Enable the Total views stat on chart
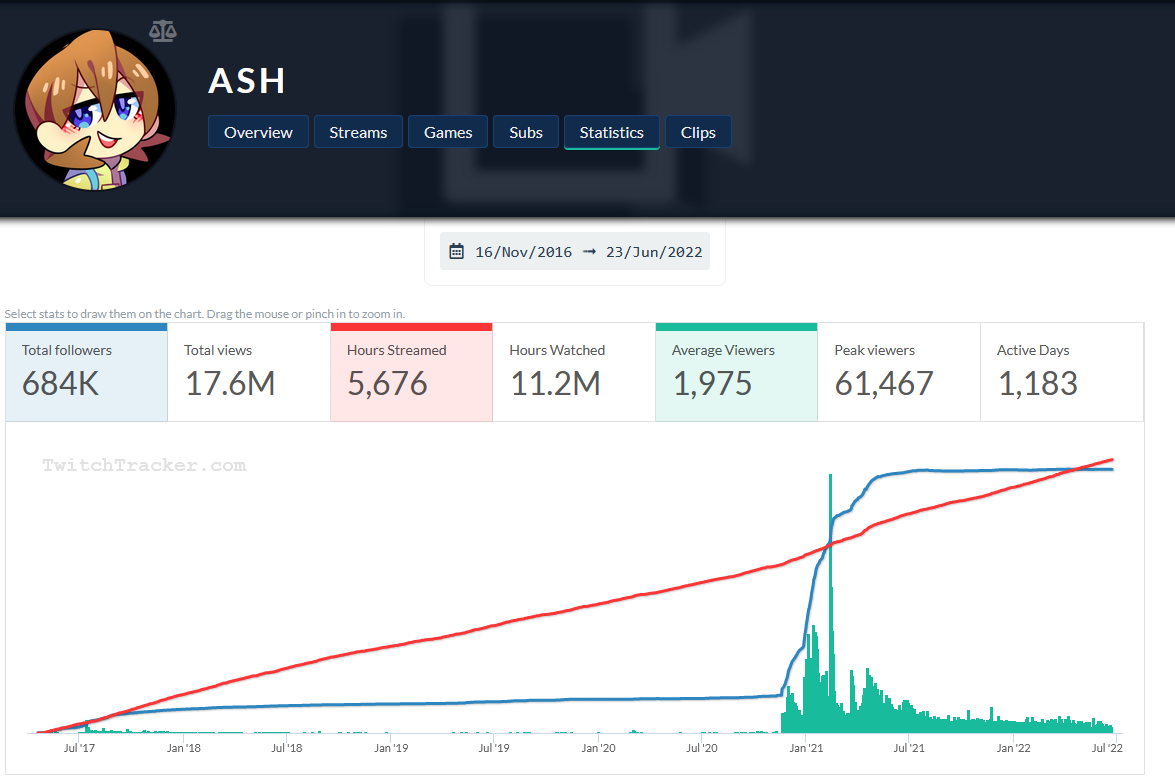Screen dimensions: 1175x784 (248, 372)
